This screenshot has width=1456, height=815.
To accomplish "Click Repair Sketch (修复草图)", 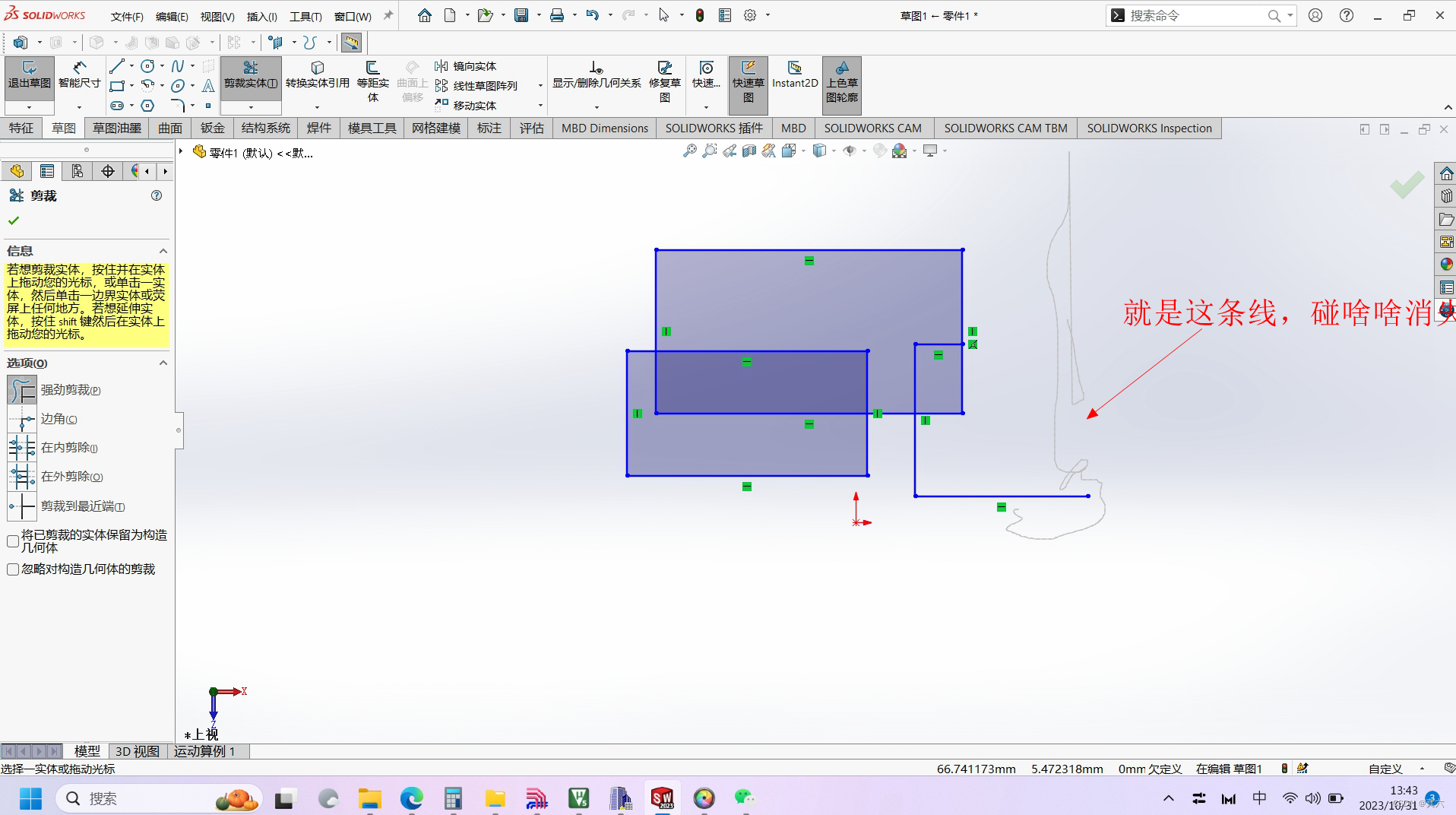I will [x=665, y=81].
